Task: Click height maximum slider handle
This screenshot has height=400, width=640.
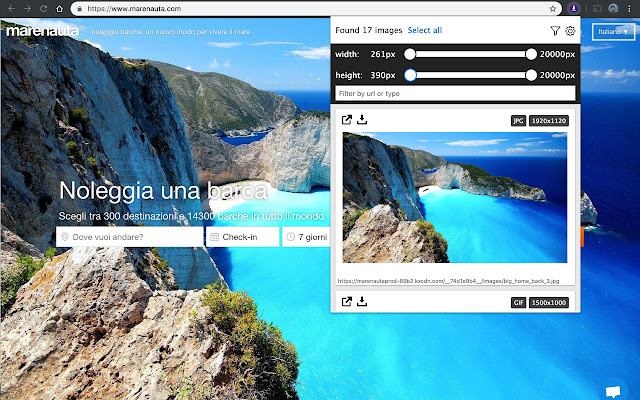Action: click(x=531, y=75)
